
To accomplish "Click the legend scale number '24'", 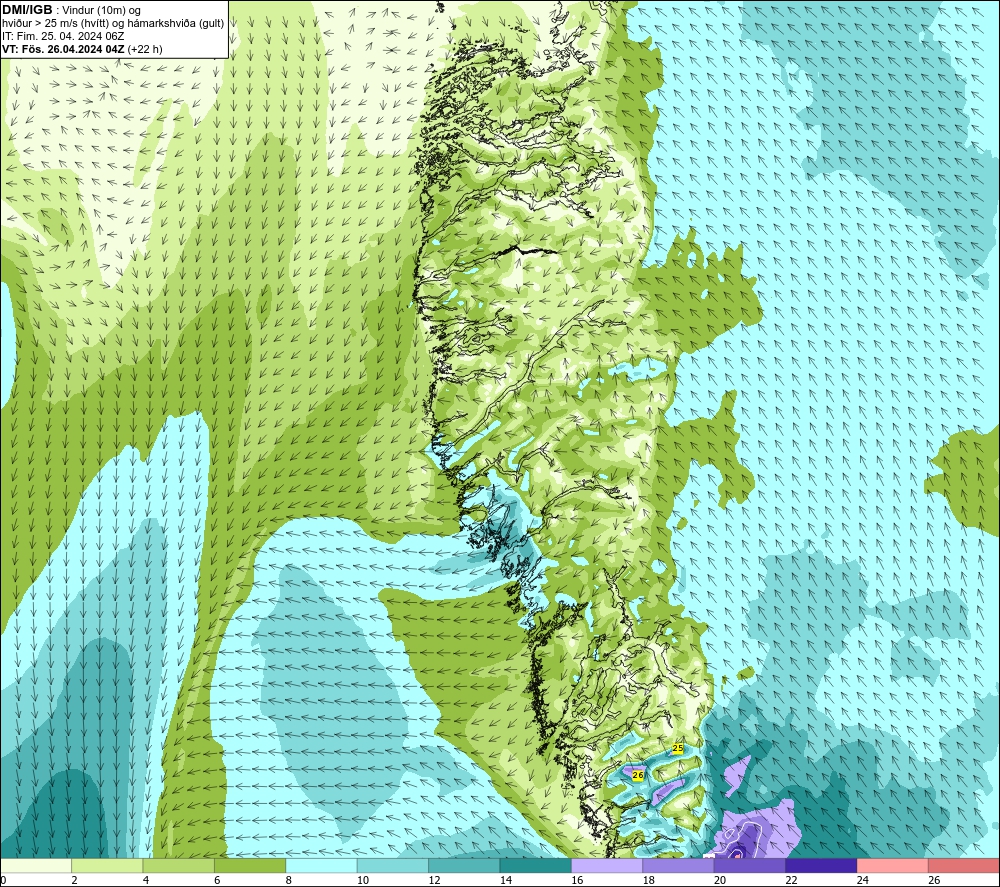I will [x=863, y=881].
